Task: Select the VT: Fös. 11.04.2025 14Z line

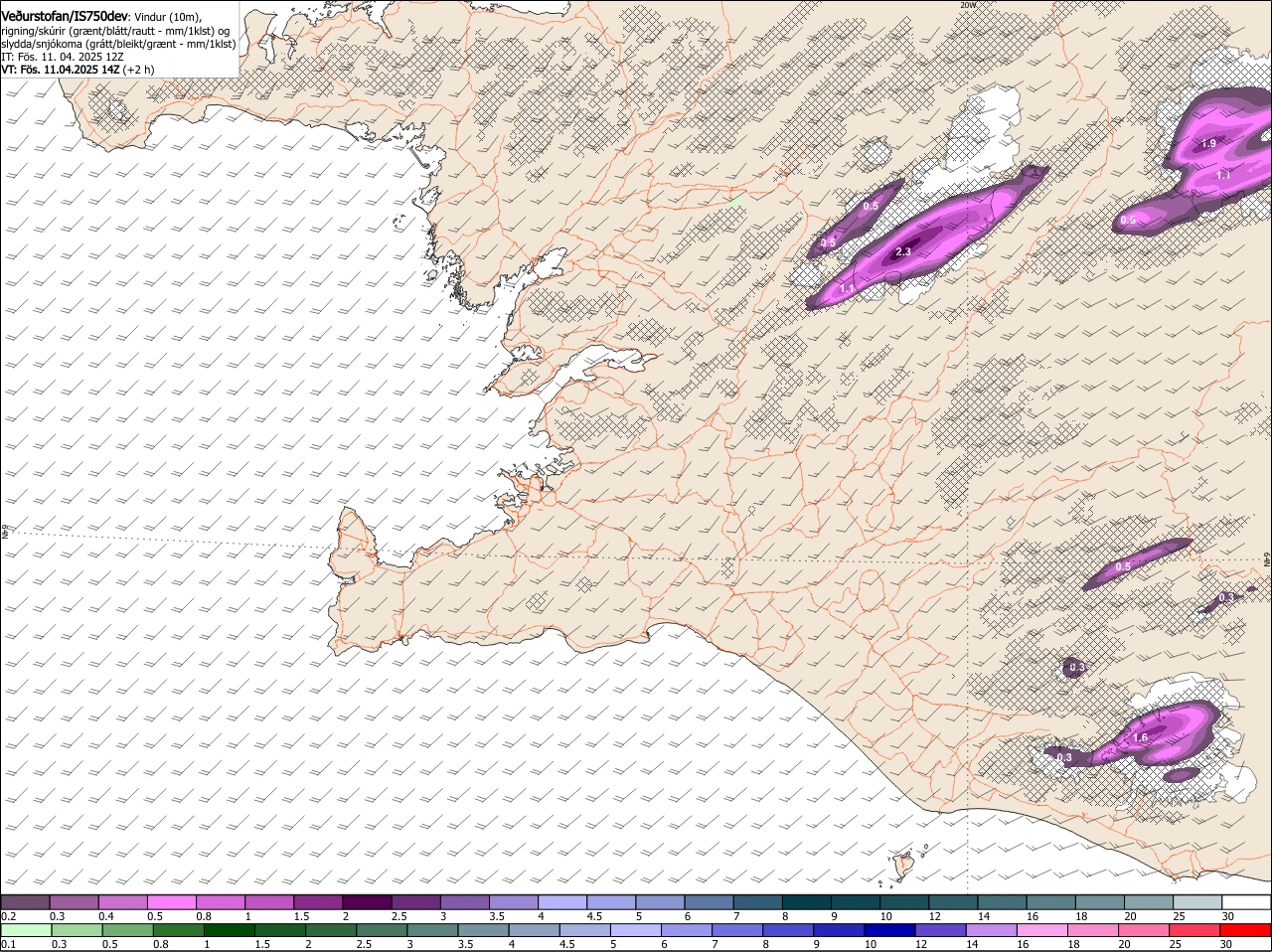Action: [78, 70]
